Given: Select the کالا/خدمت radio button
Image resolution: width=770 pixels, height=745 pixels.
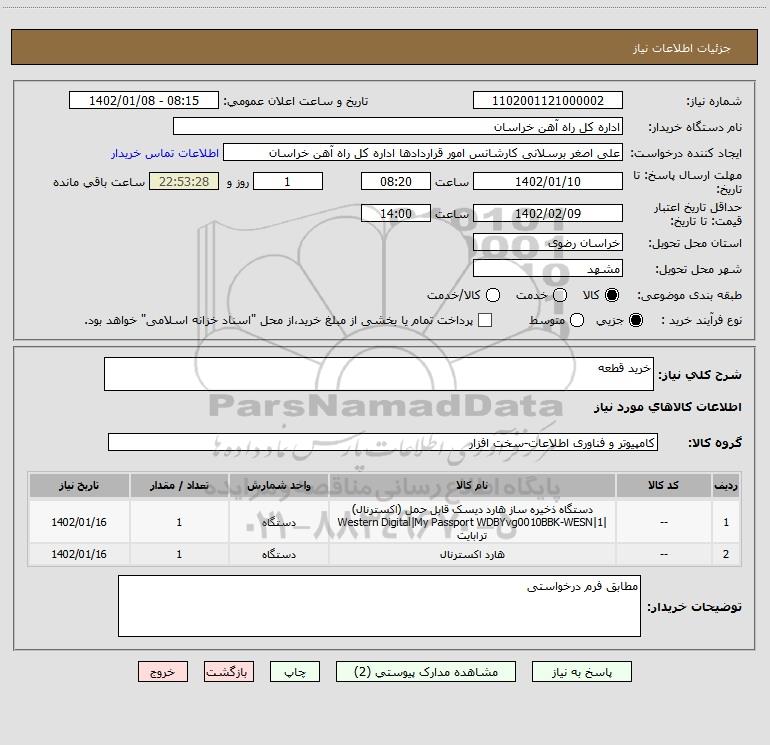Looking at the screenshot, I should pos(493,295).
